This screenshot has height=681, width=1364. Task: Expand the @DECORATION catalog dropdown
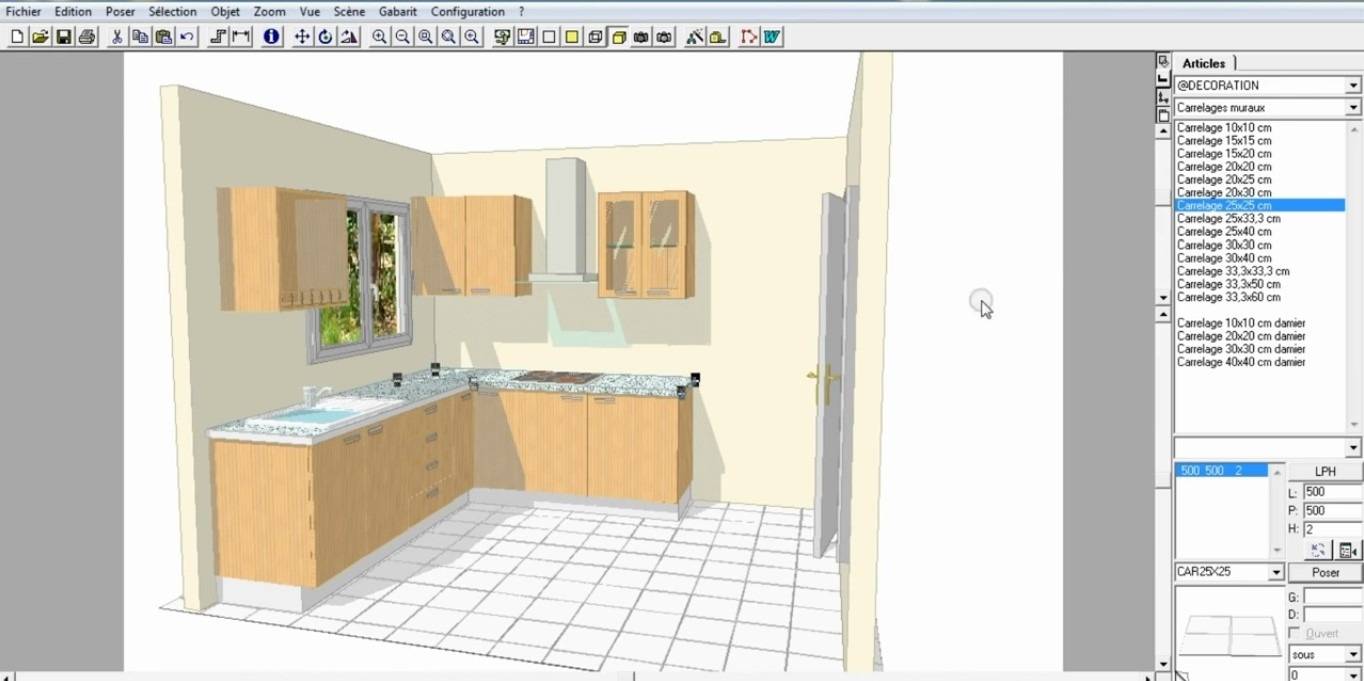pyautogui.click(x=1353, y=86)
